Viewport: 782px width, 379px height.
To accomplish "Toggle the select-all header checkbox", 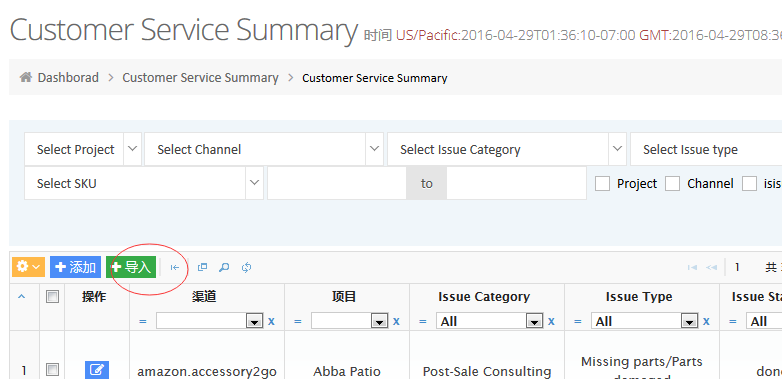I will point(52,297).
